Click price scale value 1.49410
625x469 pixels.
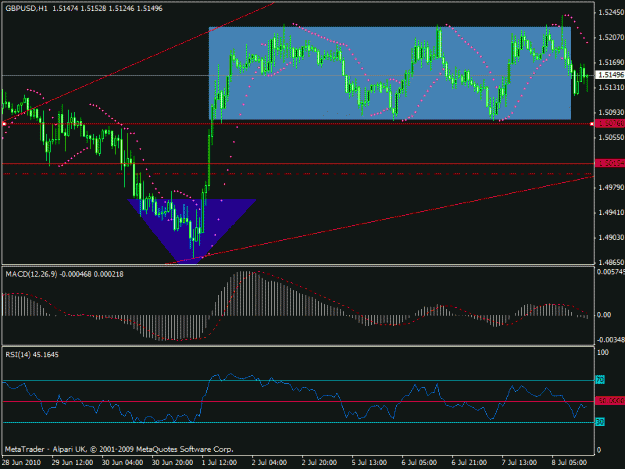[611, 212]
